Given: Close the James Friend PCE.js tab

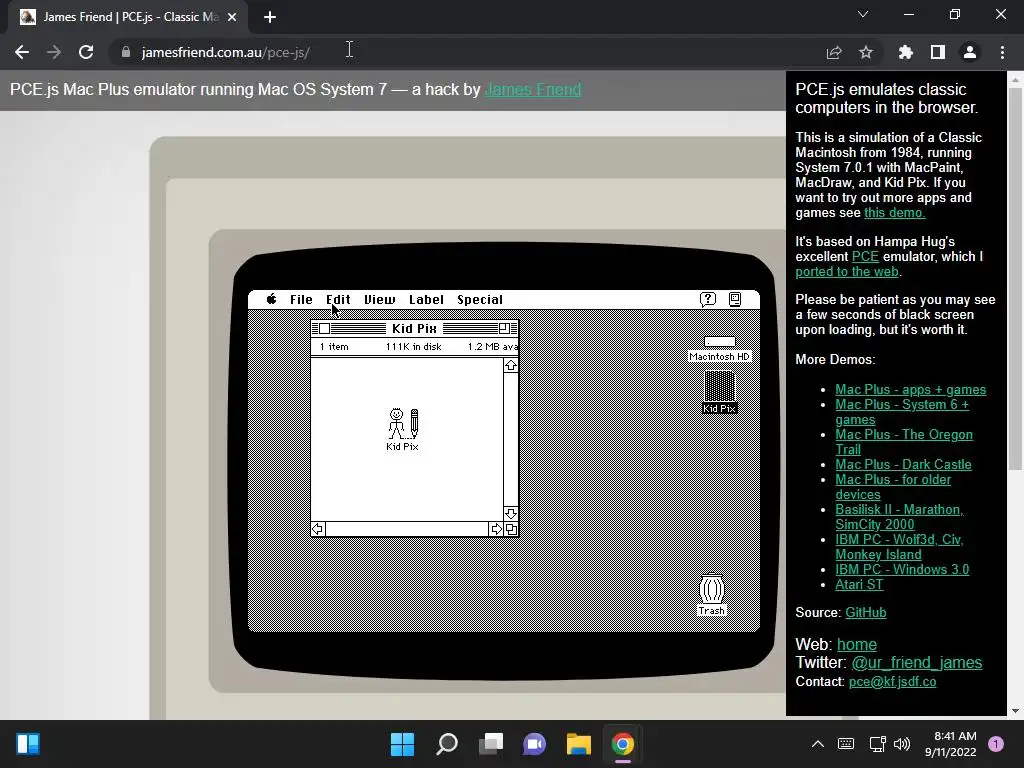Looking at the screenshot, I should (x=232, y=18).
